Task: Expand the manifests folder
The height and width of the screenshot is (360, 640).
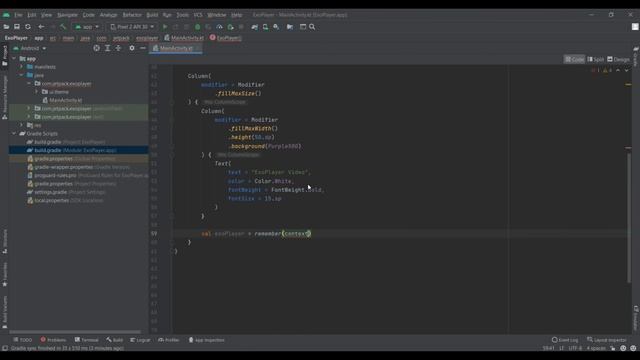Action: pos(22,67)
